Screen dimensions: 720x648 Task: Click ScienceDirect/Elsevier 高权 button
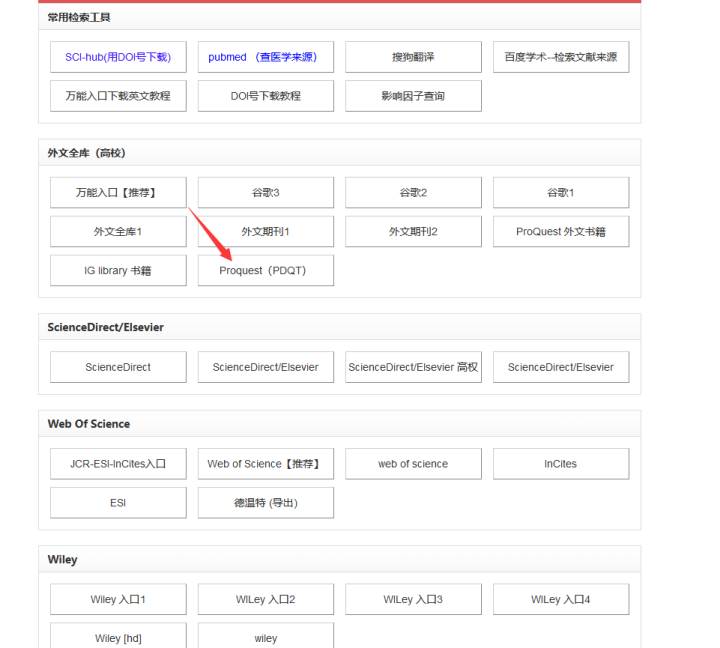413,367
